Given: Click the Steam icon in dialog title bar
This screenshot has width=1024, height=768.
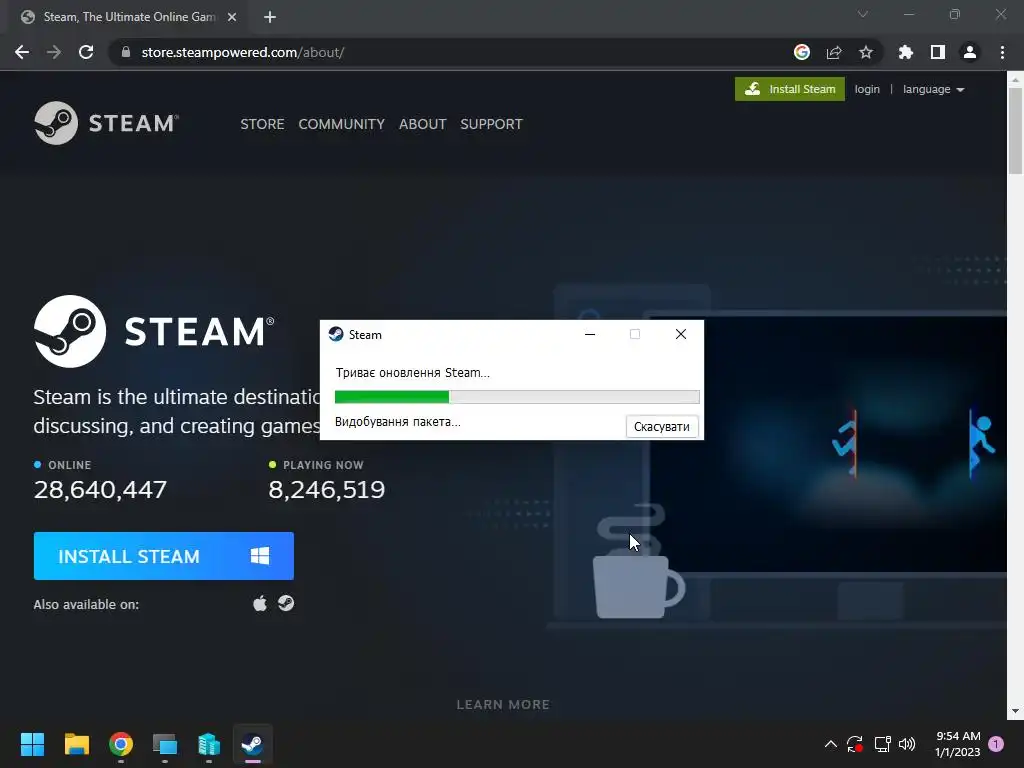Looking at the screenshot, I should click(336, 334).
